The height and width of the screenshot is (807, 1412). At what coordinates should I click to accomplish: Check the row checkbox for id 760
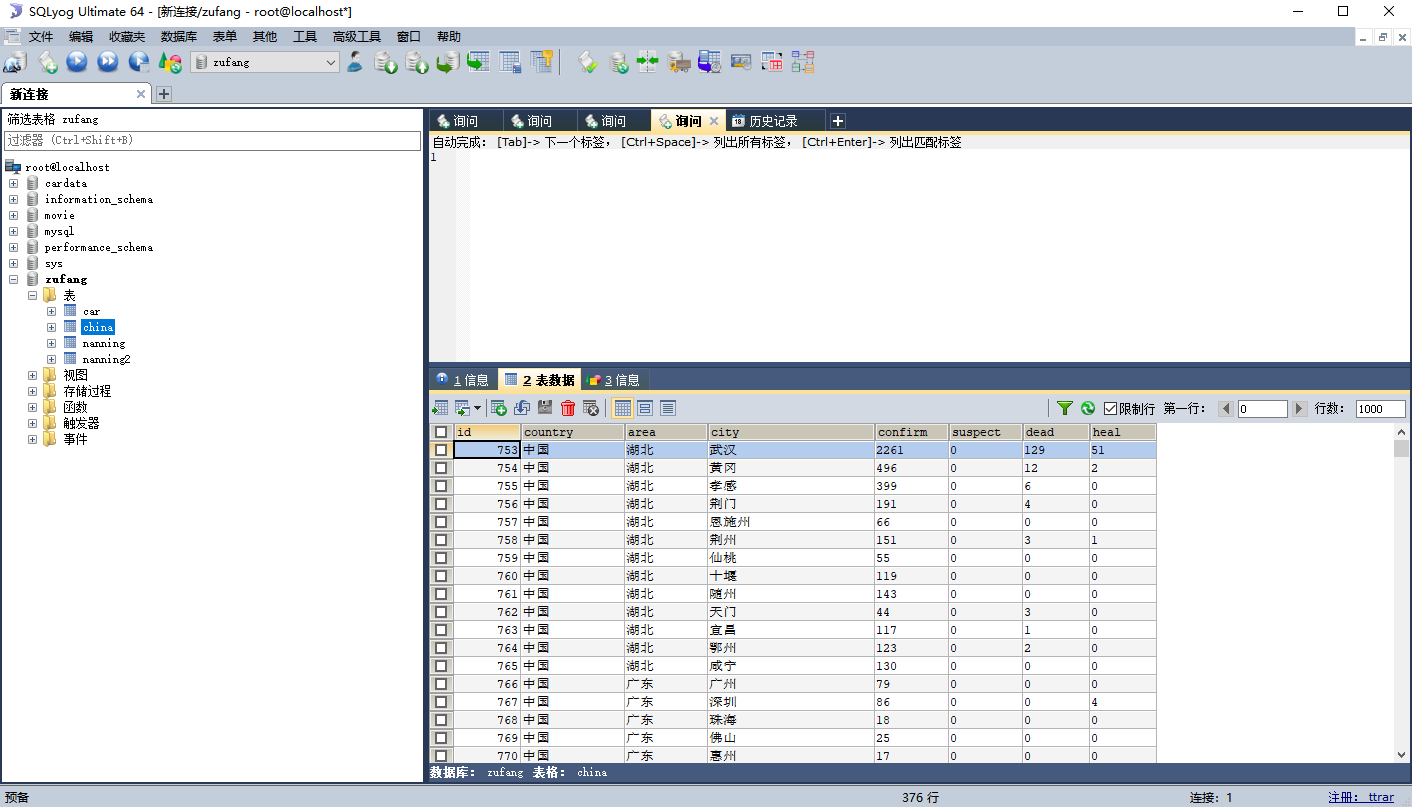click(441, 576)
